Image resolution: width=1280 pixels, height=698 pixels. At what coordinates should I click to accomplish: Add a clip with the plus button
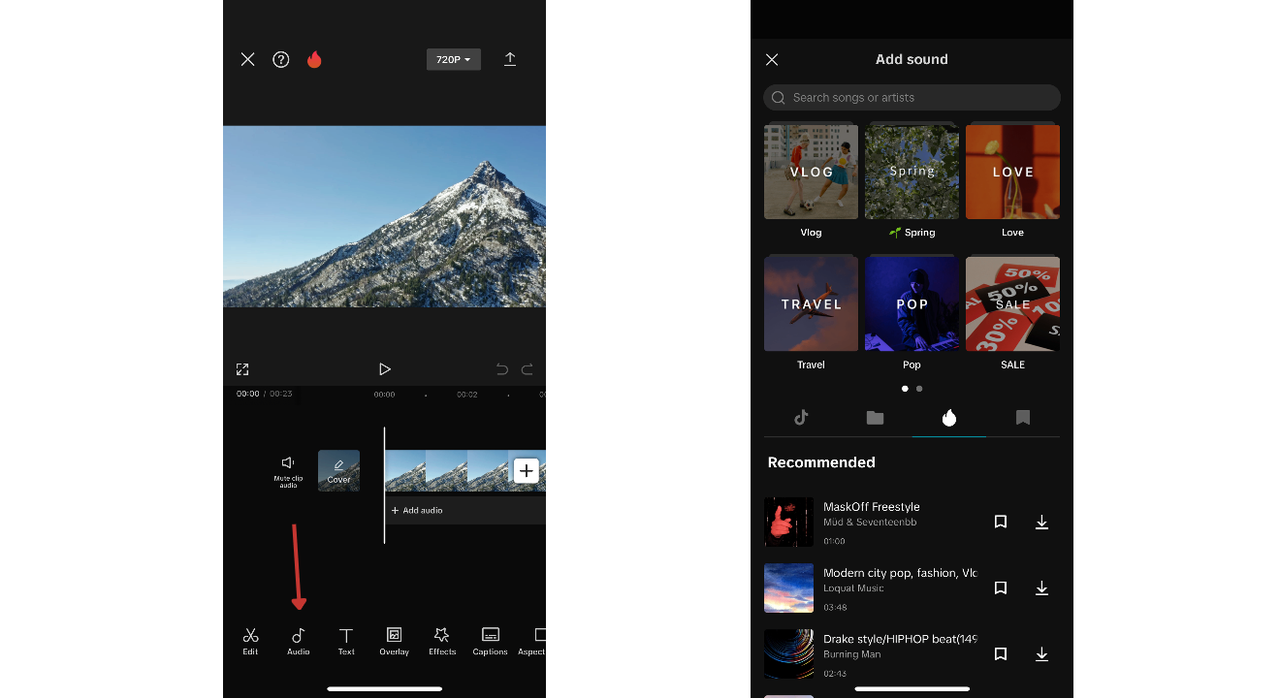(x=526, y=470)
